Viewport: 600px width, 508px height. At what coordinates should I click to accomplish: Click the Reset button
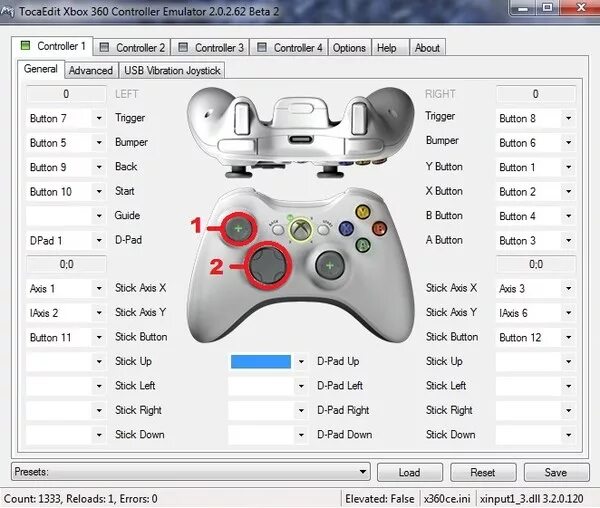coord(483,472)
